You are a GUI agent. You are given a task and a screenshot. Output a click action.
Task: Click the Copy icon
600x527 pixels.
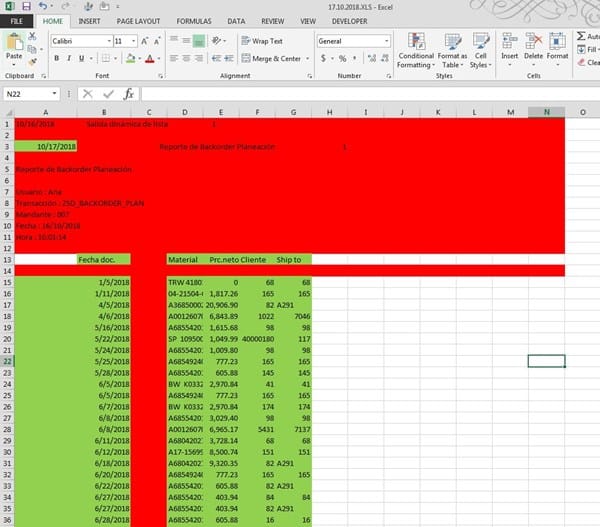pos(32,49)
